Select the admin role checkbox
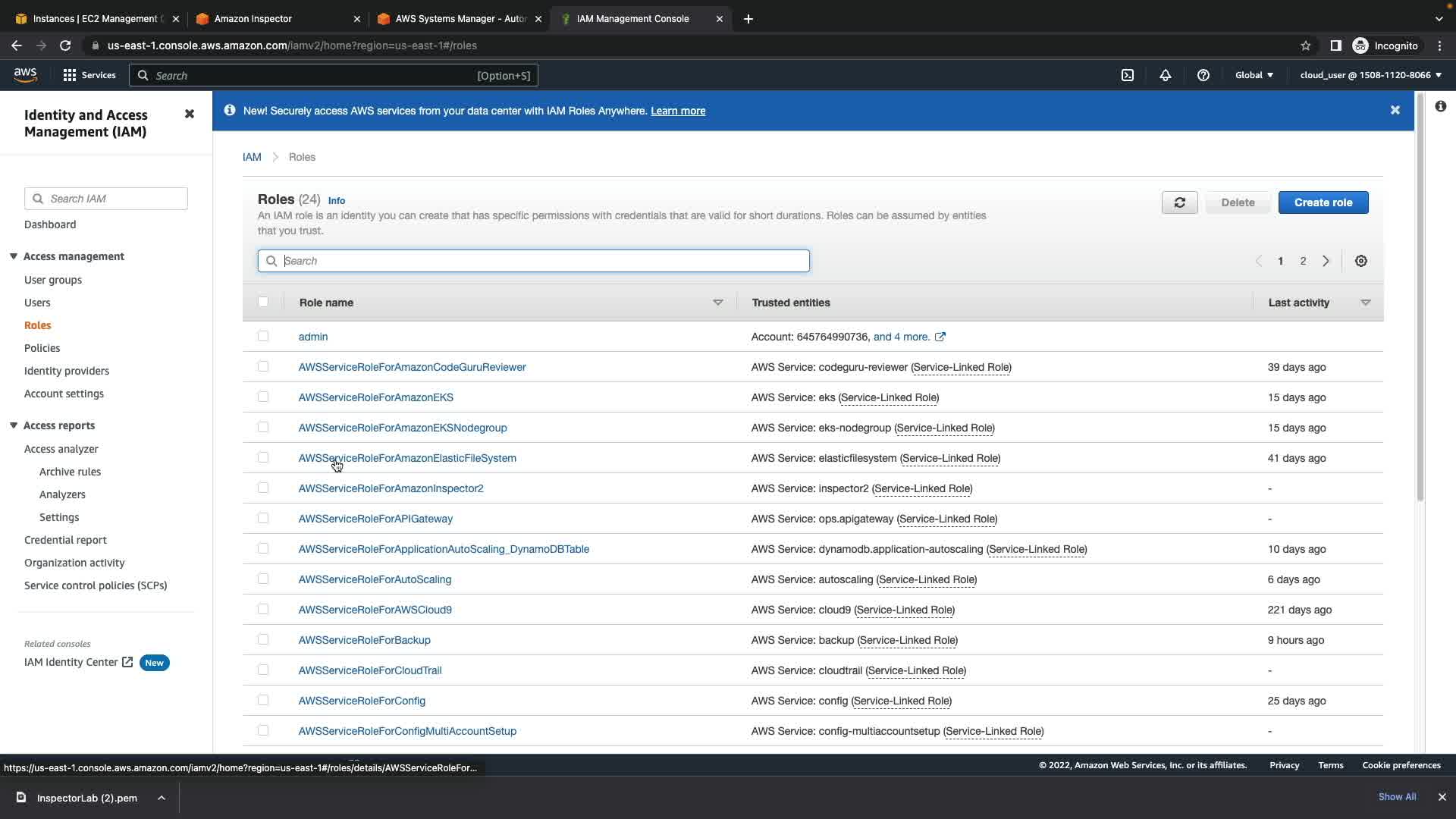Screen dimensions: 1456x819 [x=263, y=336]
